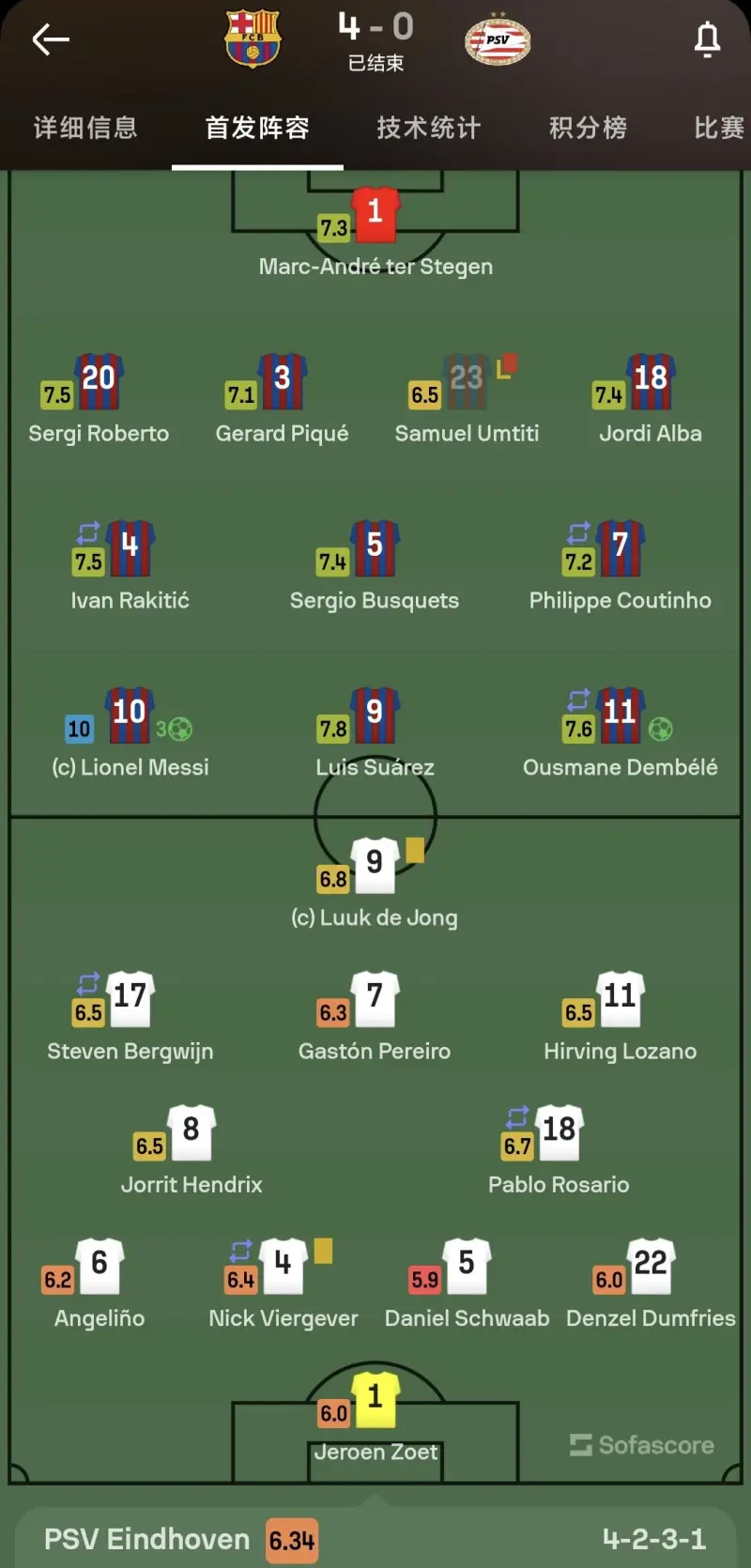Tap Lionel Messi's number 10 jersey
The height and width of the screenshot is (1568, 751).
click(x=130, y=714)
